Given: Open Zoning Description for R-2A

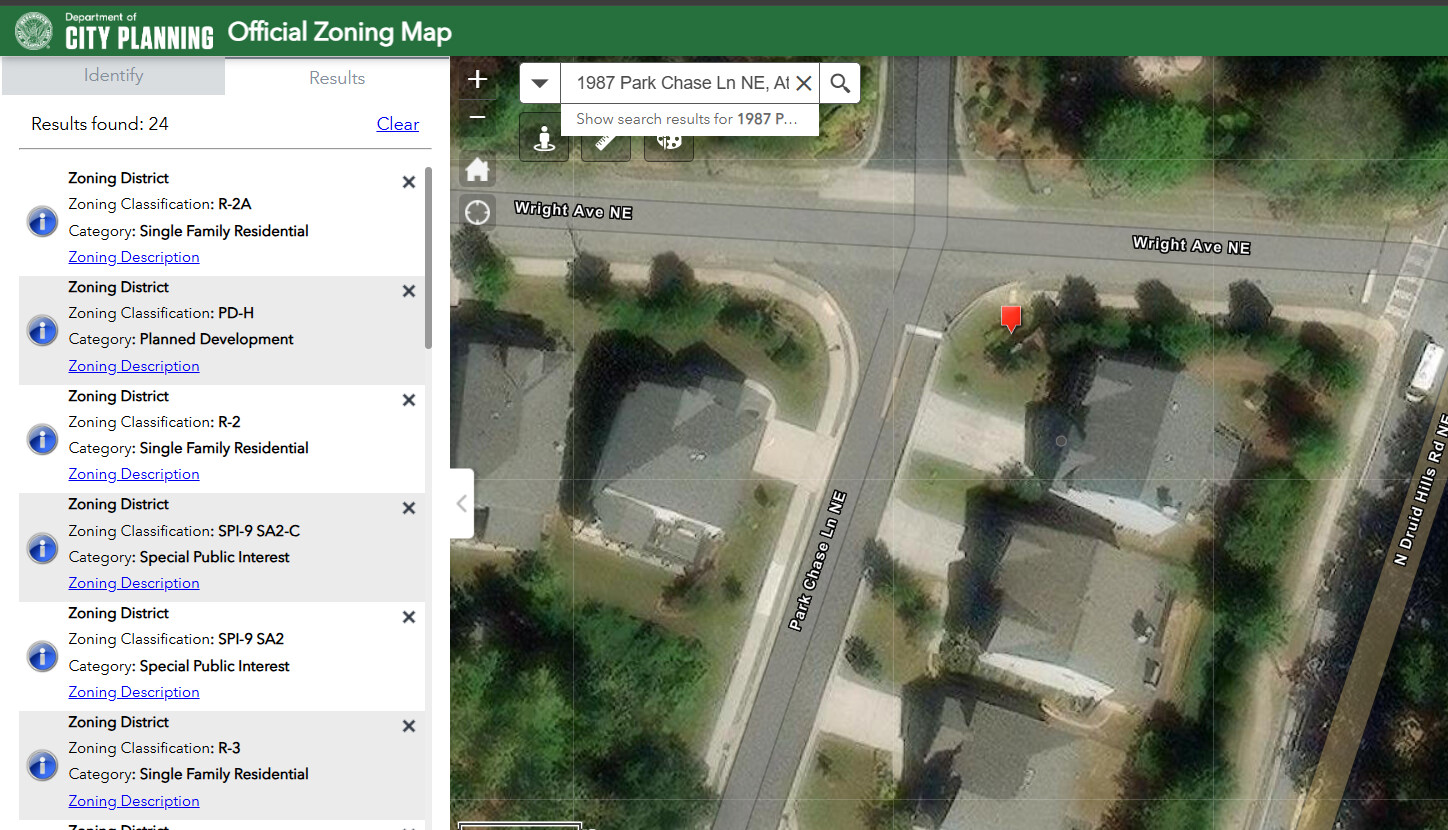Looking at the screenshot, I should [x=134, y=257].
